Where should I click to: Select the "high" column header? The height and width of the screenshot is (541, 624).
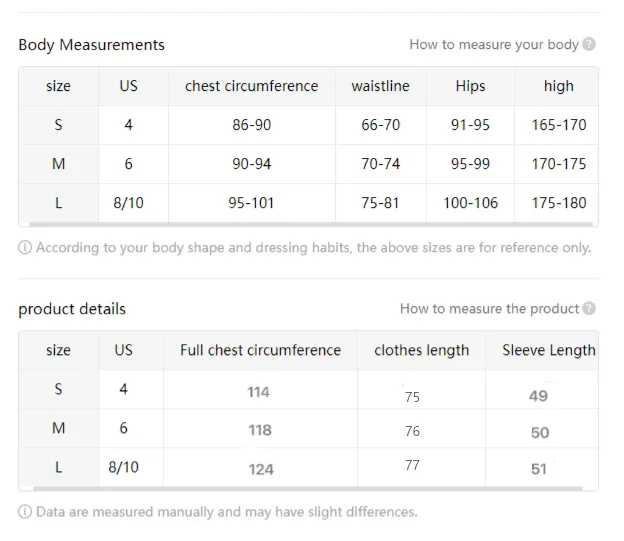(x=558, y=86)
